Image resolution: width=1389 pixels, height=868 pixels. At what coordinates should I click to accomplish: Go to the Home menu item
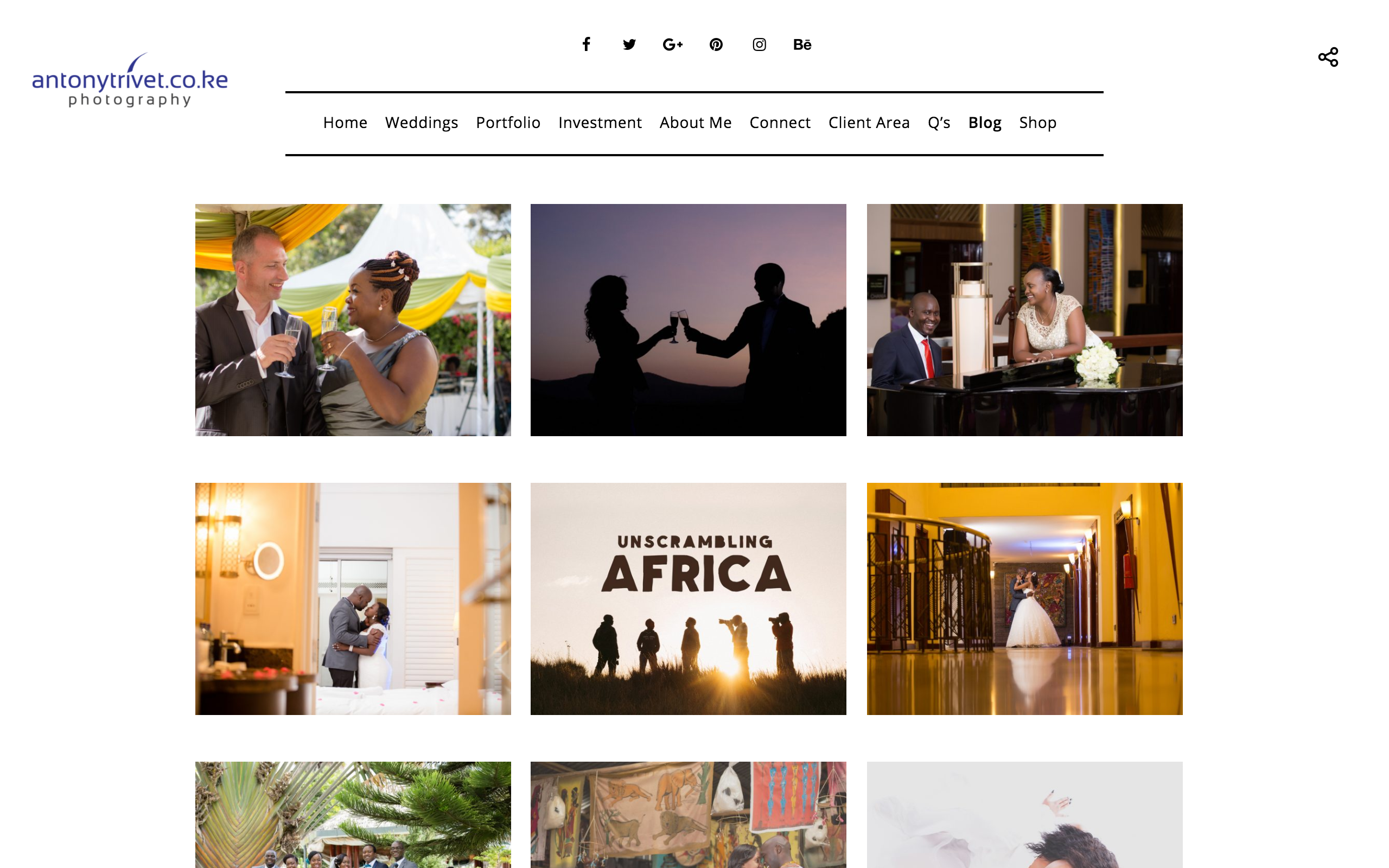345,122
